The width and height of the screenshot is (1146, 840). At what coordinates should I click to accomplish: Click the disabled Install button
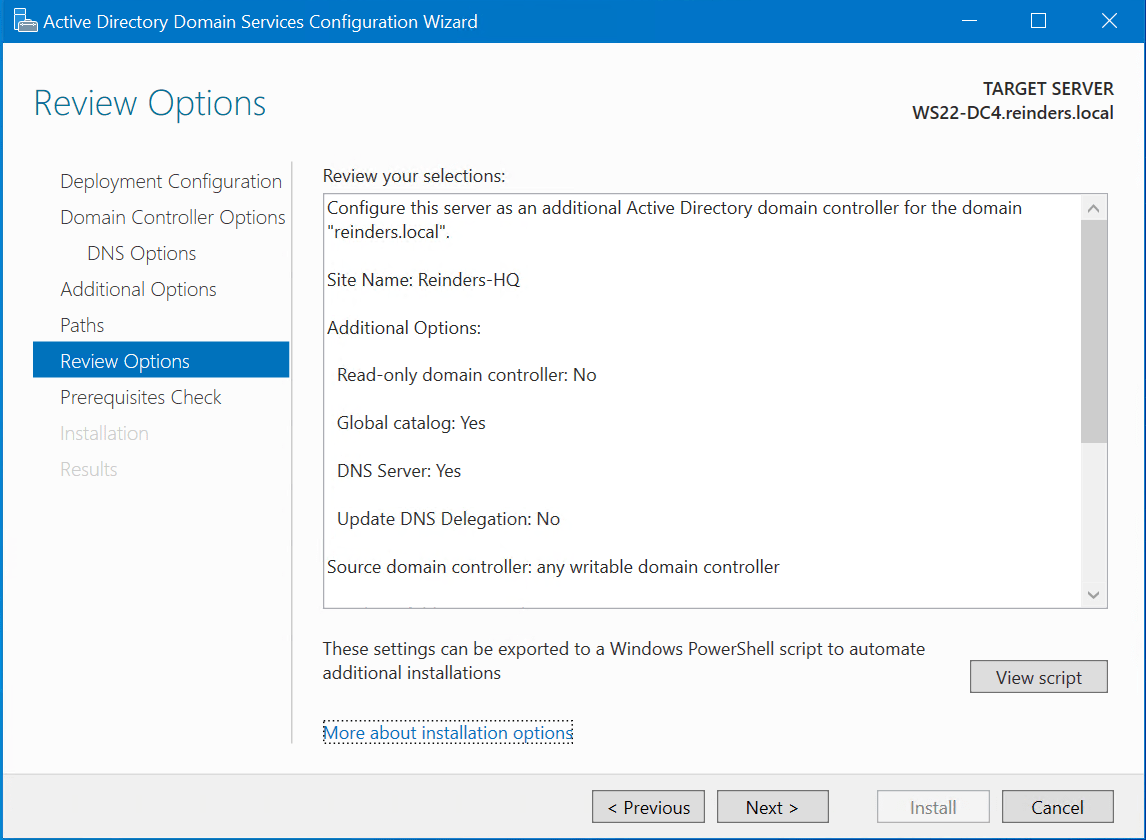click(933, 807)
